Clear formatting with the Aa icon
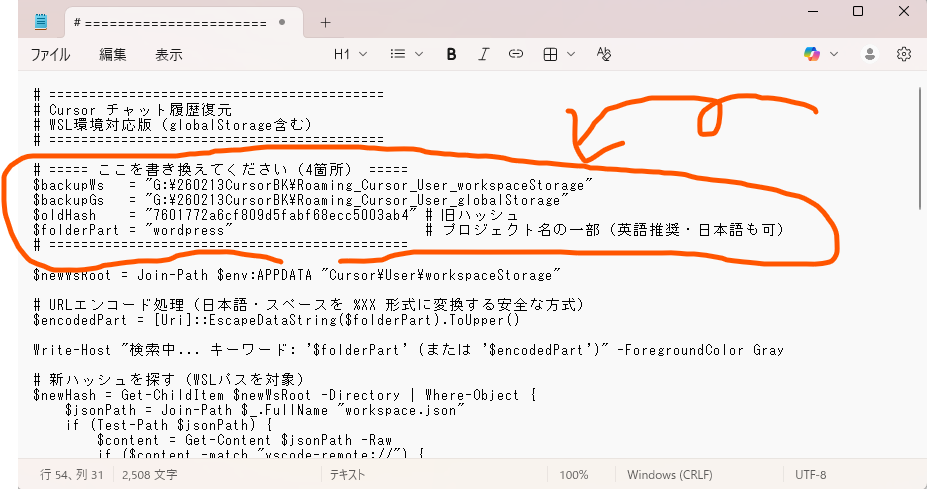 [604, 54]
